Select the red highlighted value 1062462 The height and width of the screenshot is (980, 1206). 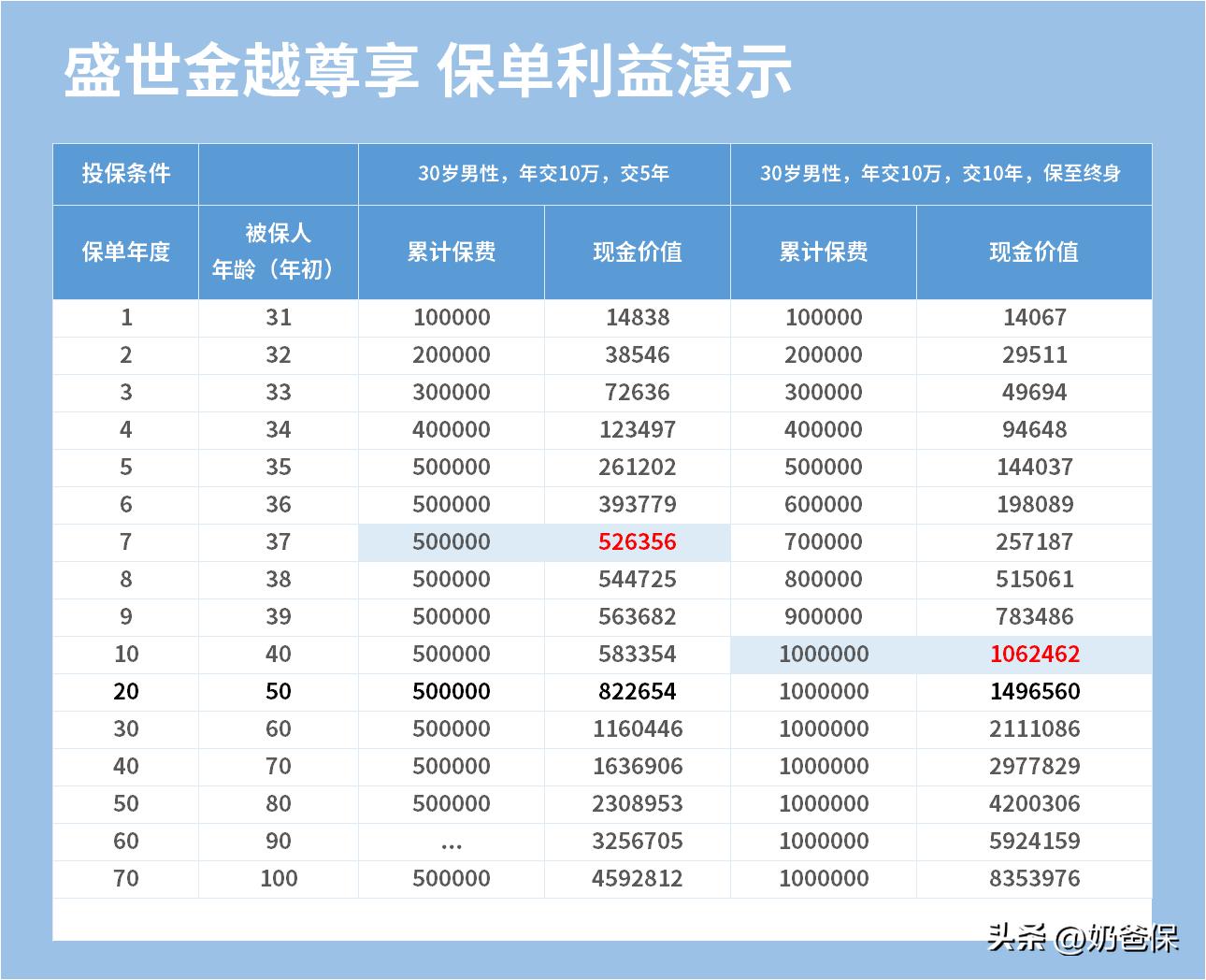[1035, 654]
